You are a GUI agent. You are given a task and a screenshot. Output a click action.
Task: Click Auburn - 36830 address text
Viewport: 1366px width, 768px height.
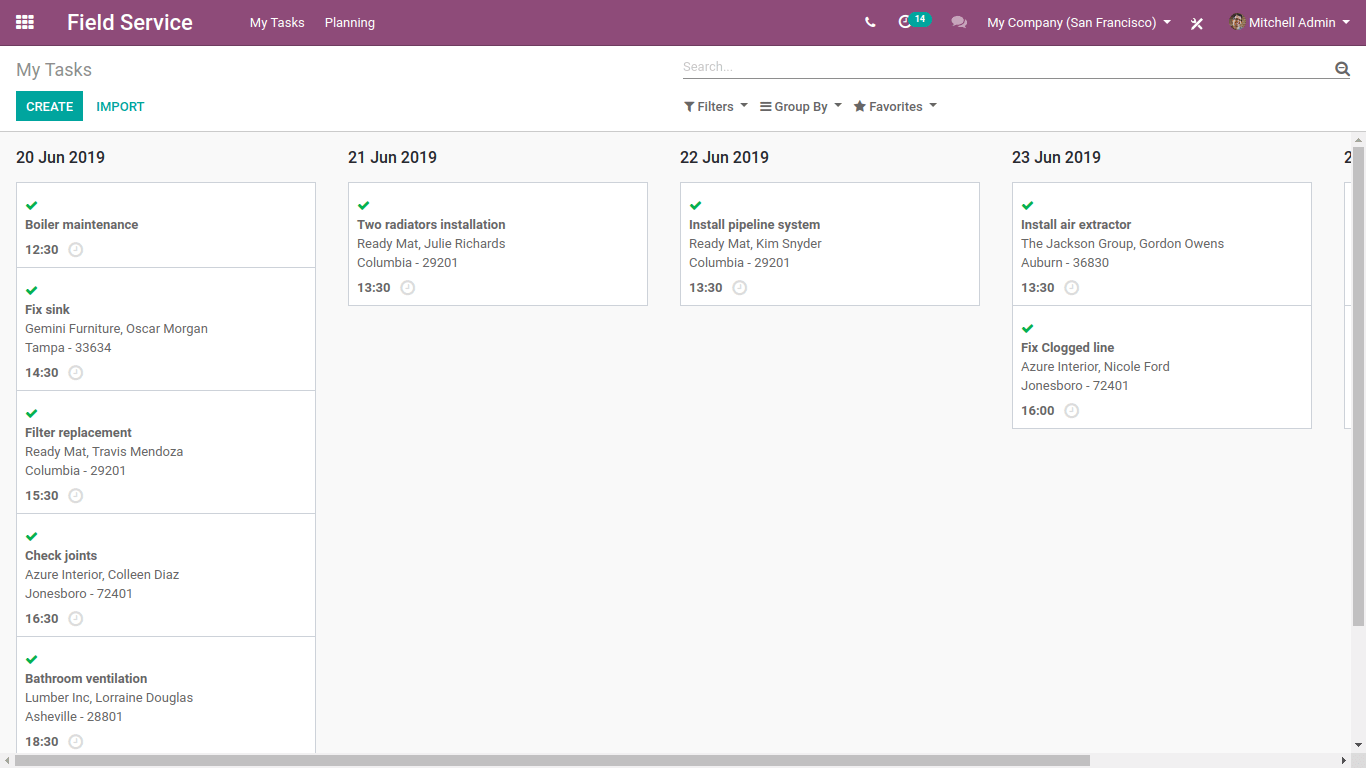pos(1065,263)
